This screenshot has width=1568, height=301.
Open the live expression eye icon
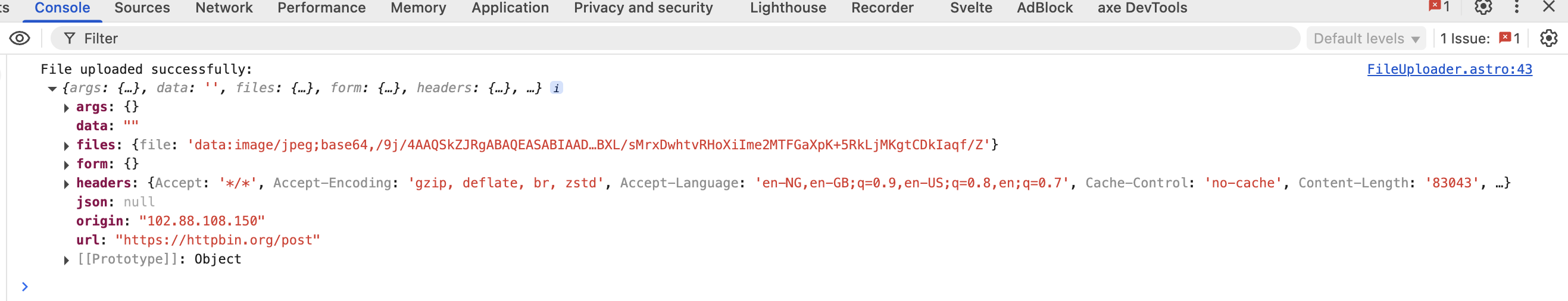(x=20, y=38)
